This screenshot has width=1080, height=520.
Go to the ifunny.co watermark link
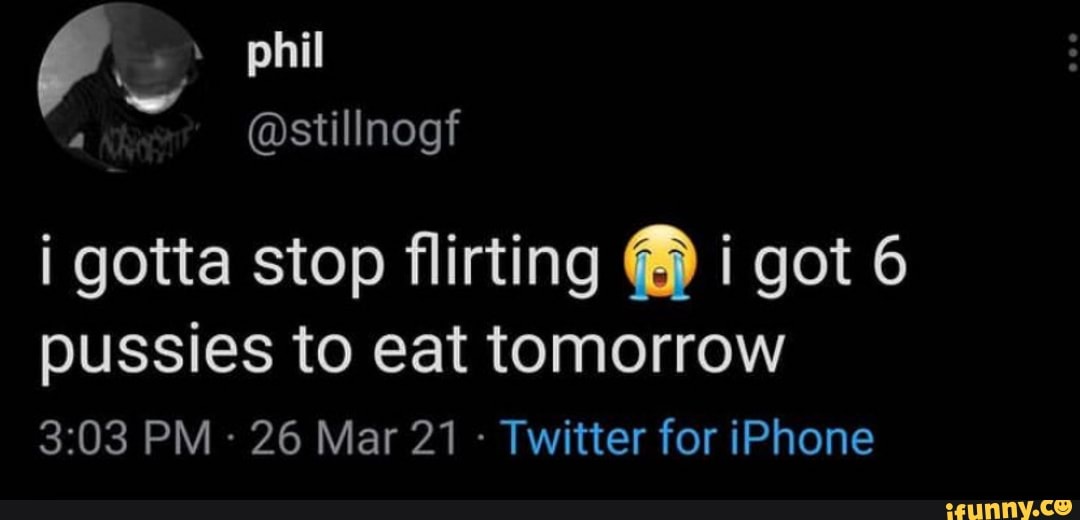[1011, 509]
